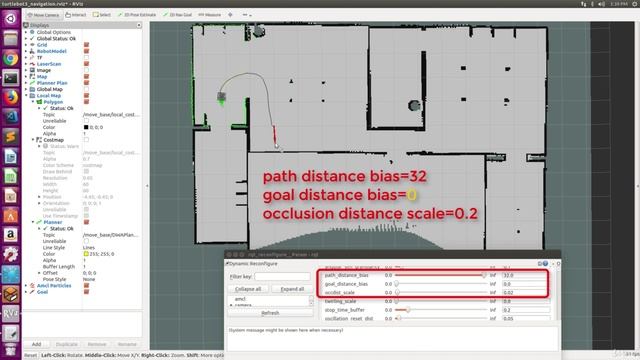This screenshot has height=360, width=640.
Task: Enable the Global Map checkbox
Action: tap(87, 89)
